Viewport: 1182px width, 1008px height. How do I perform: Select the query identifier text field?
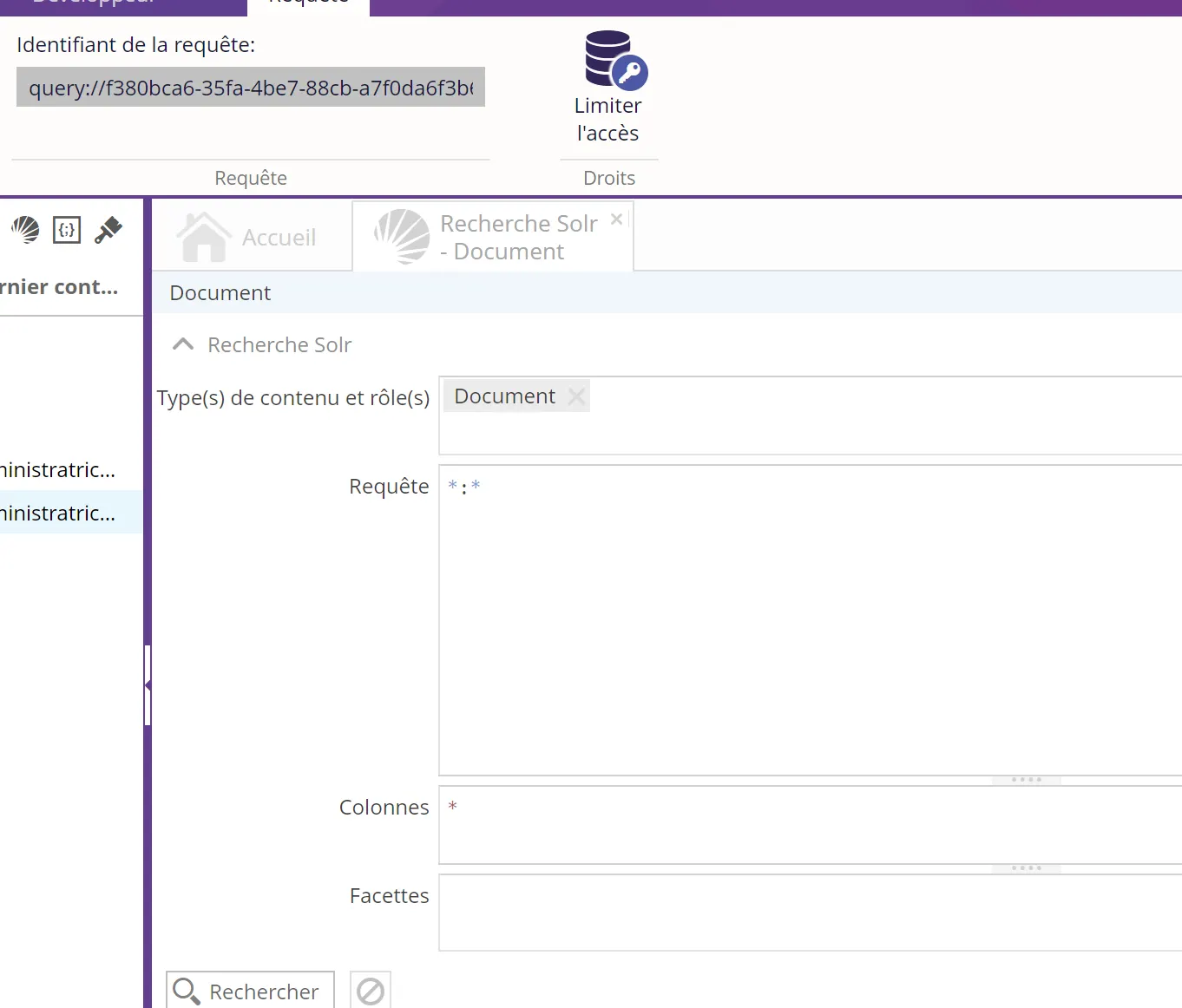point(250,88)
